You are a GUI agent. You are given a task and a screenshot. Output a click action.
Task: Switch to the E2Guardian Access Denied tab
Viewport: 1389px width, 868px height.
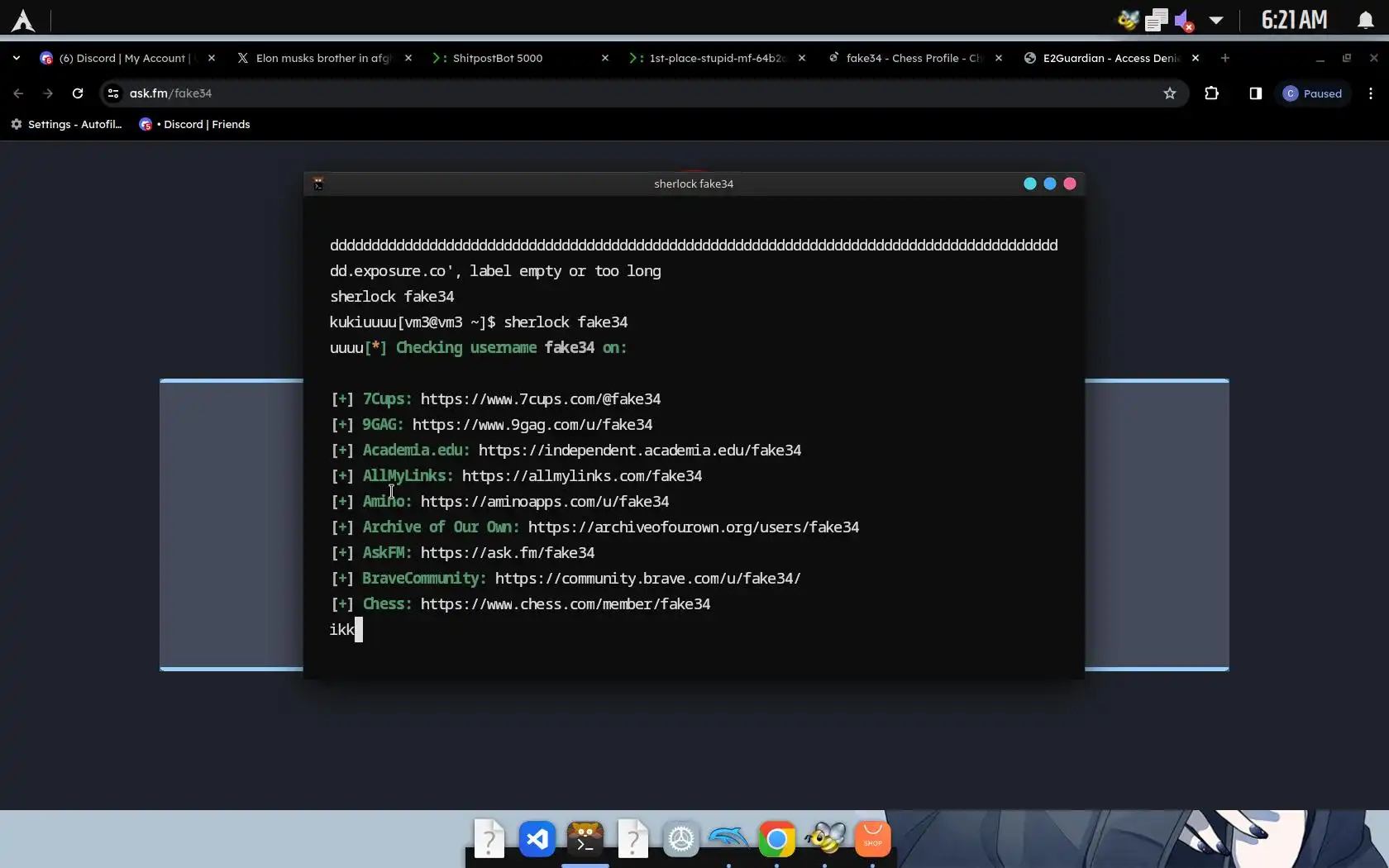(1111, 58)
